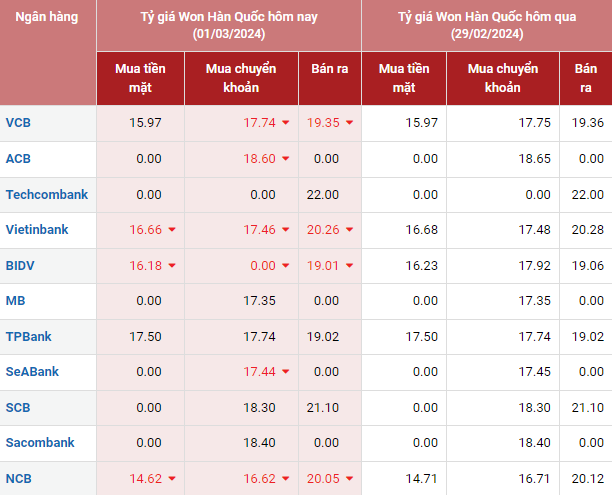Click the red arrow beside ACB 18.60

[x=285, y=159]
